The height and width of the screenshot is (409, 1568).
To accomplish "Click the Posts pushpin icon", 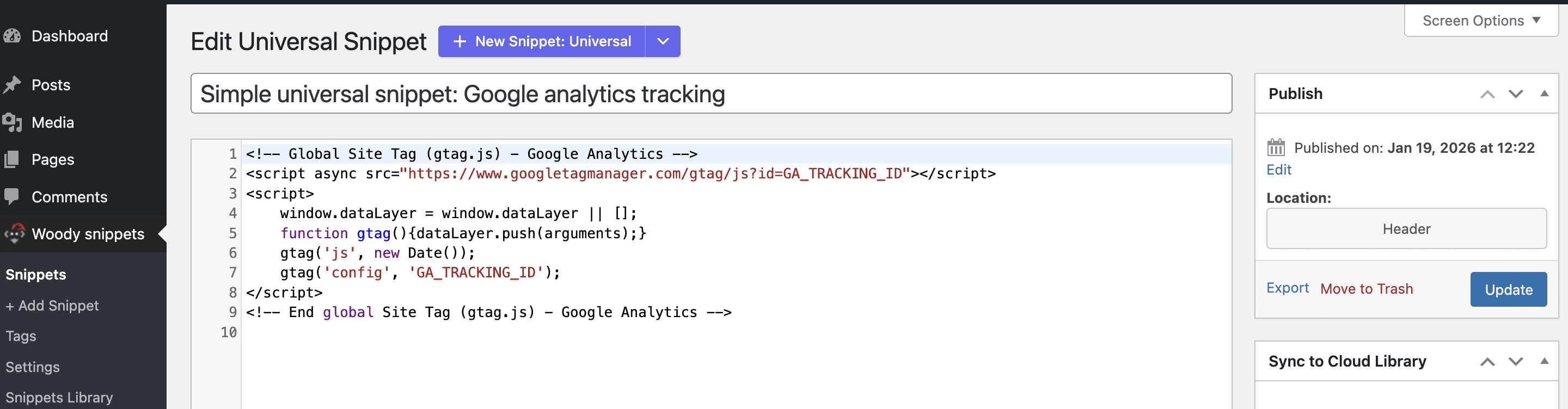I will tap(12, 85).
